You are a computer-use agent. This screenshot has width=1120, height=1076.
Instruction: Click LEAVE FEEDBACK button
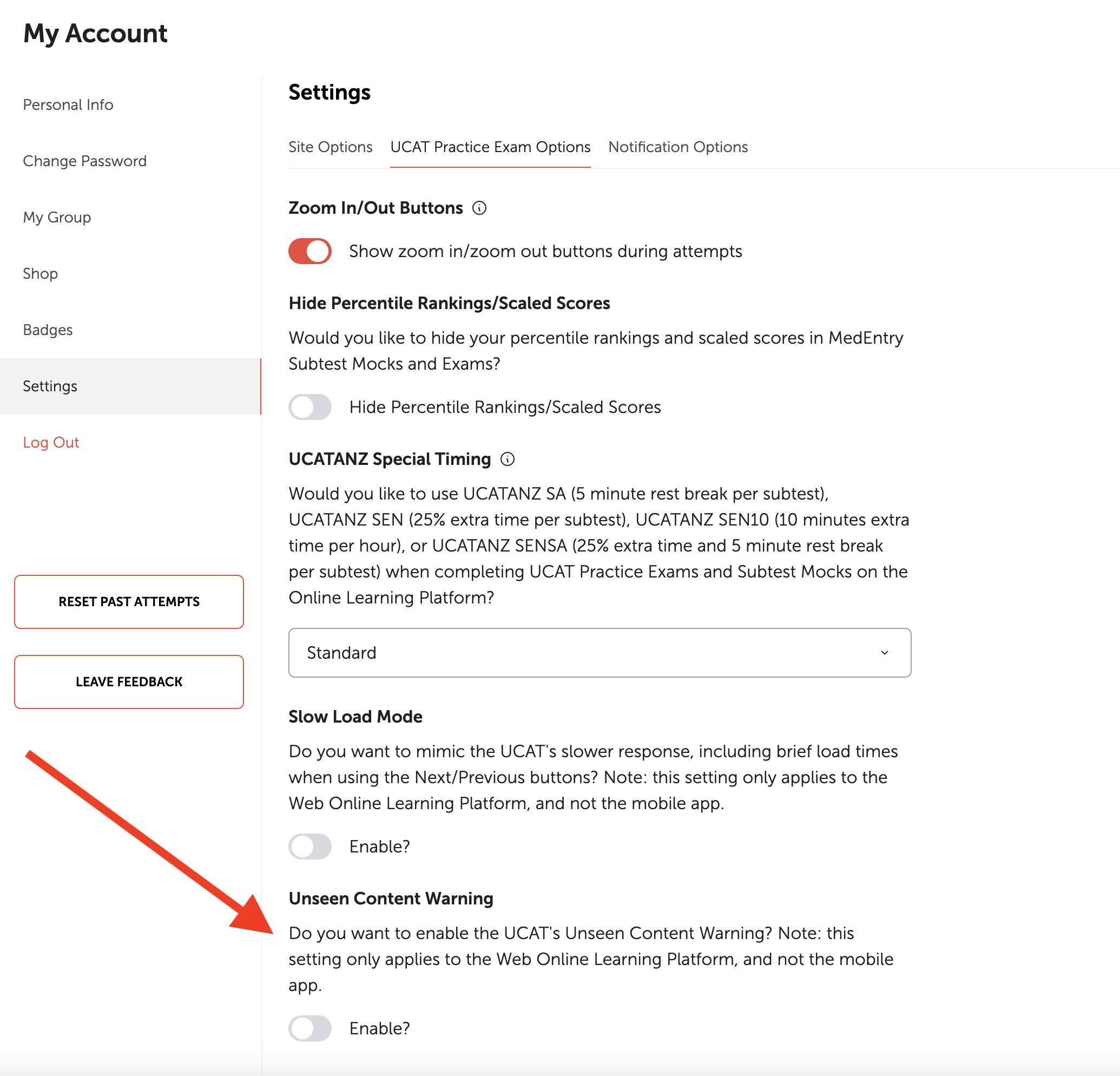129,681
